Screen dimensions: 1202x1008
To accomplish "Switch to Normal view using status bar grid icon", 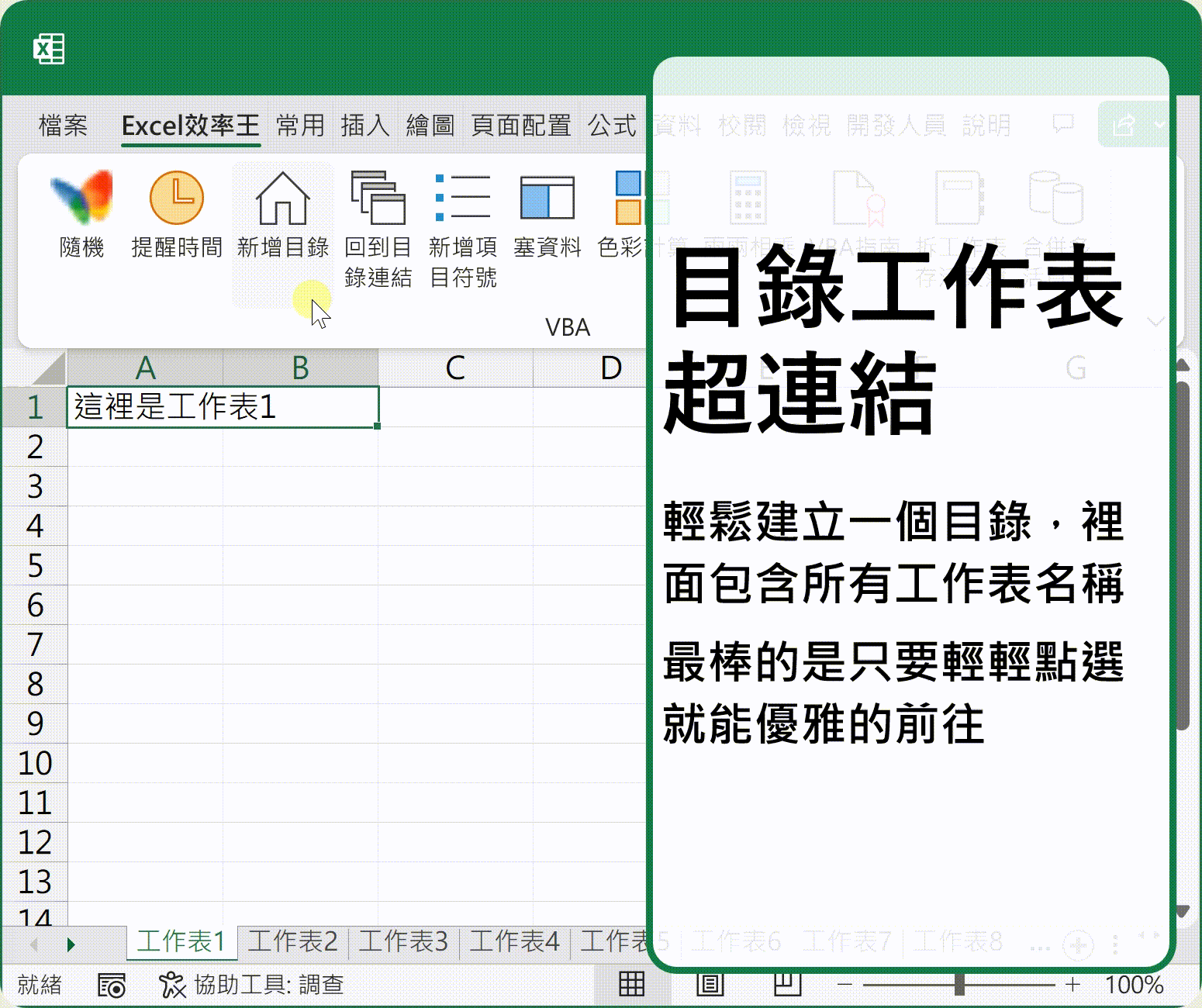I will coord(631,984).
